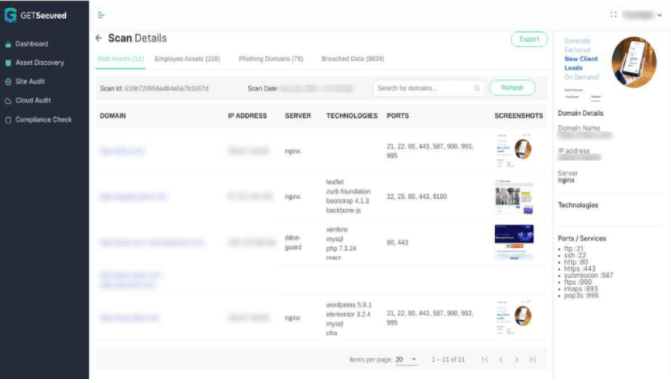The image size is (671, 383).
Task: Go to the previous page of results
Action: click(501, 359)
